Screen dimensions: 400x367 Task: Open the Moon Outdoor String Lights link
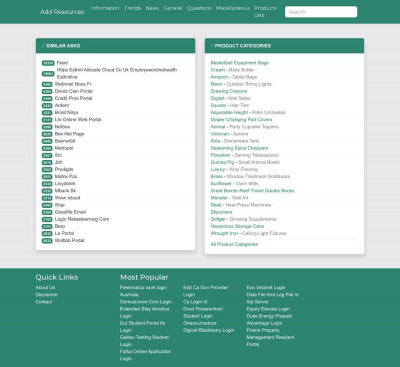coord(241,84)
